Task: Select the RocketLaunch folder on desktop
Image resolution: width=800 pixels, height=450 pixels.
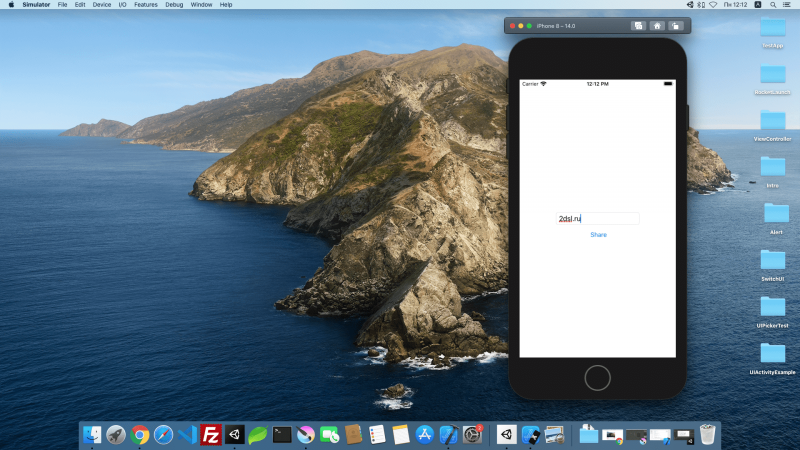Action: point(772,74)
